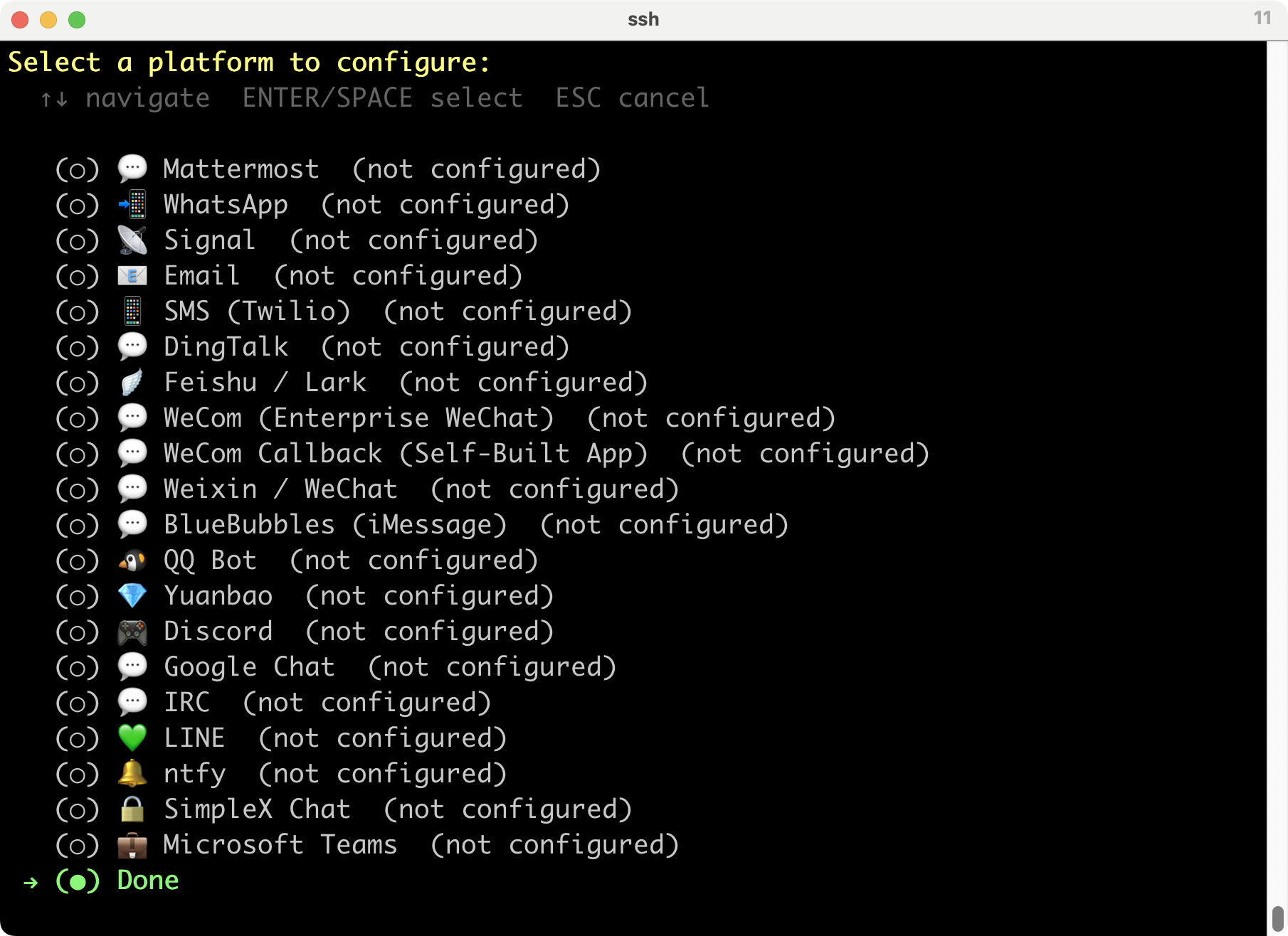
Task: Click the ntfy bell icon
Action: (x=132, y=773)
